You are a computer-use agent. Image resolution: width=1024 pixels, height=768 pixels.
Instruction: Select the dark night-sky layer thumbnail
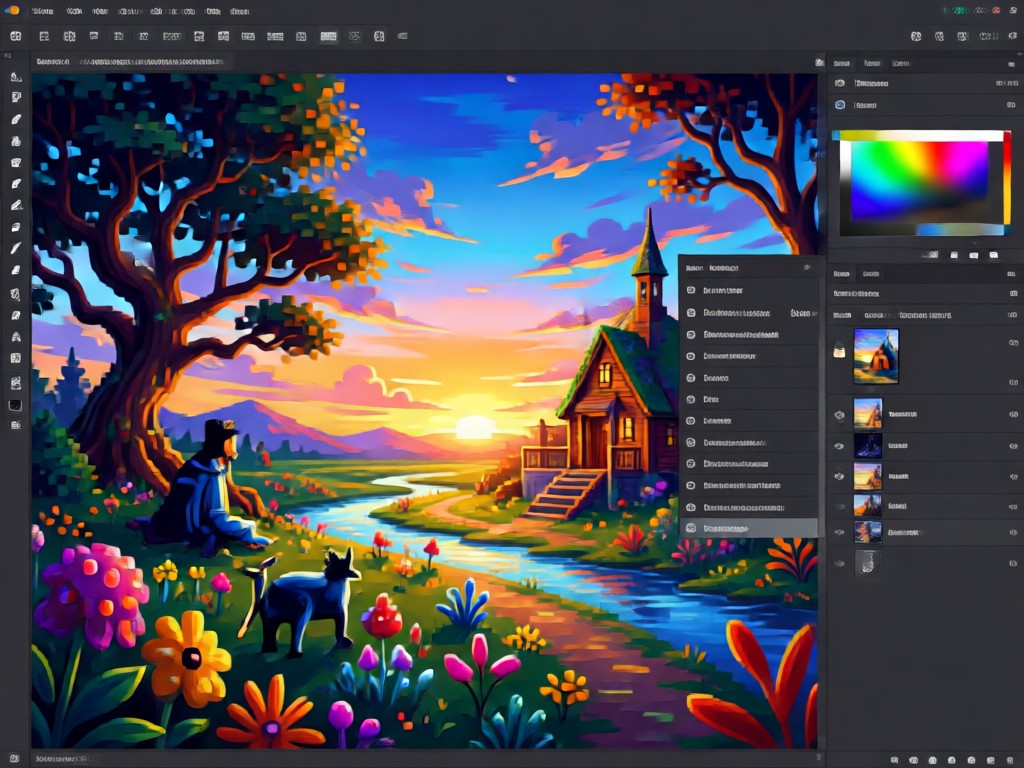[868, 445]
